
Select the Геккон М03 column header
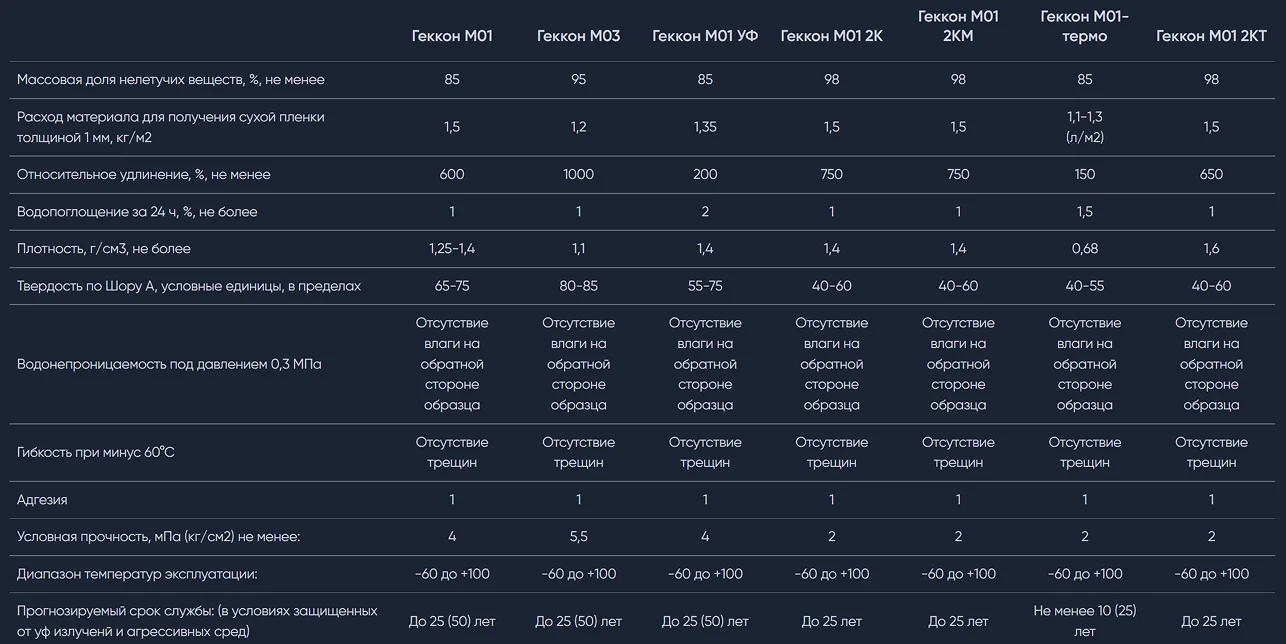[578, 36]
